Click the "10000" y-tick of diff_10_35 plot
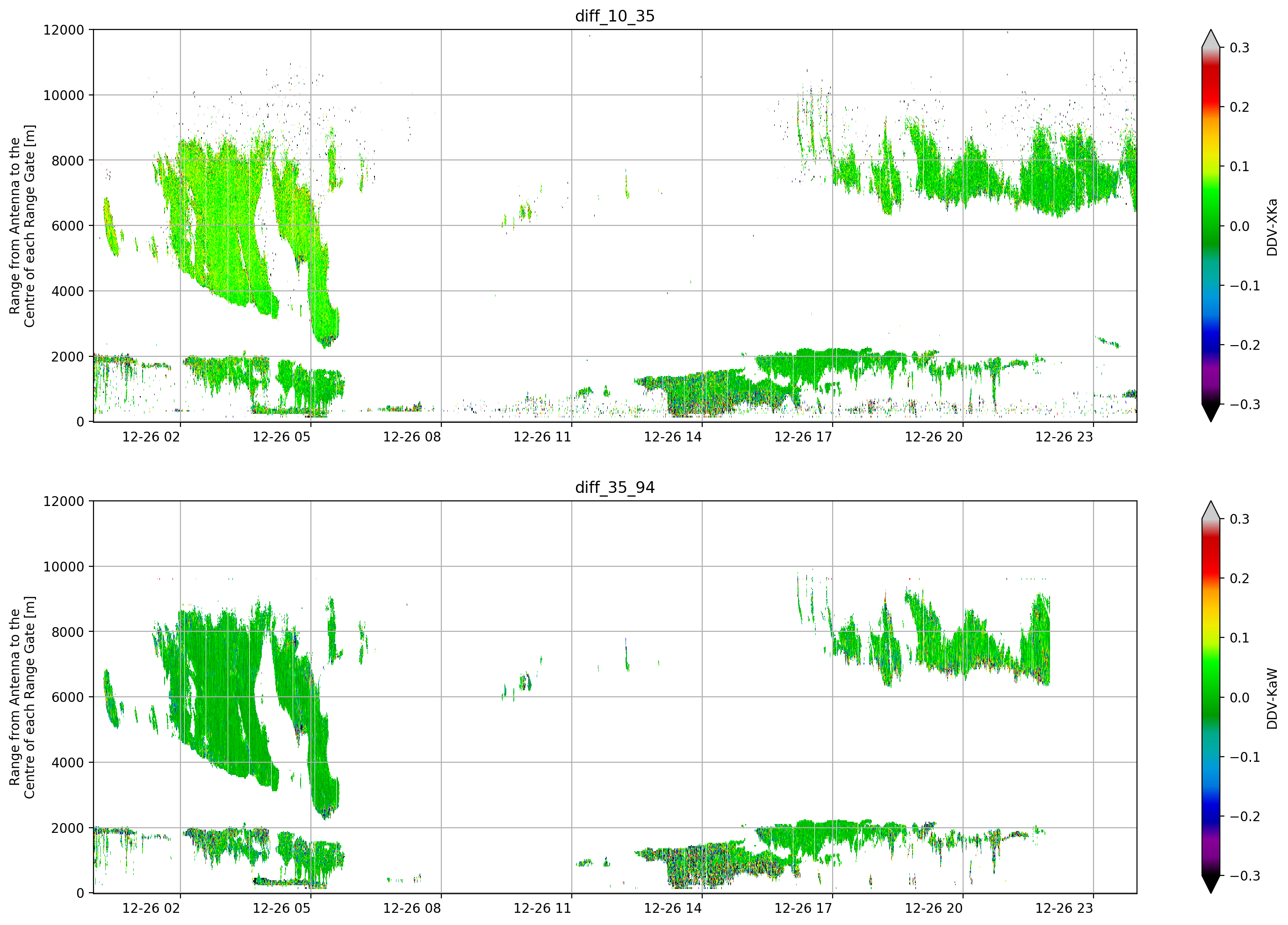Image resolution: width=1288 pixels, height=925 pixels. [x=64, y=95]
